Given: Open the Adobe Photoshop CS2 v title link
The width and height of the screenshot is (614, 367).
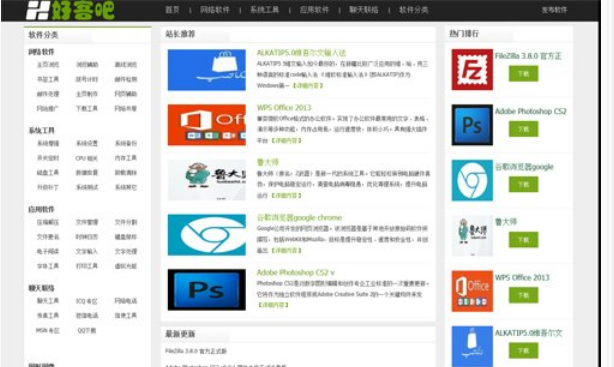Looking at the screenshot, I should 296,272.
